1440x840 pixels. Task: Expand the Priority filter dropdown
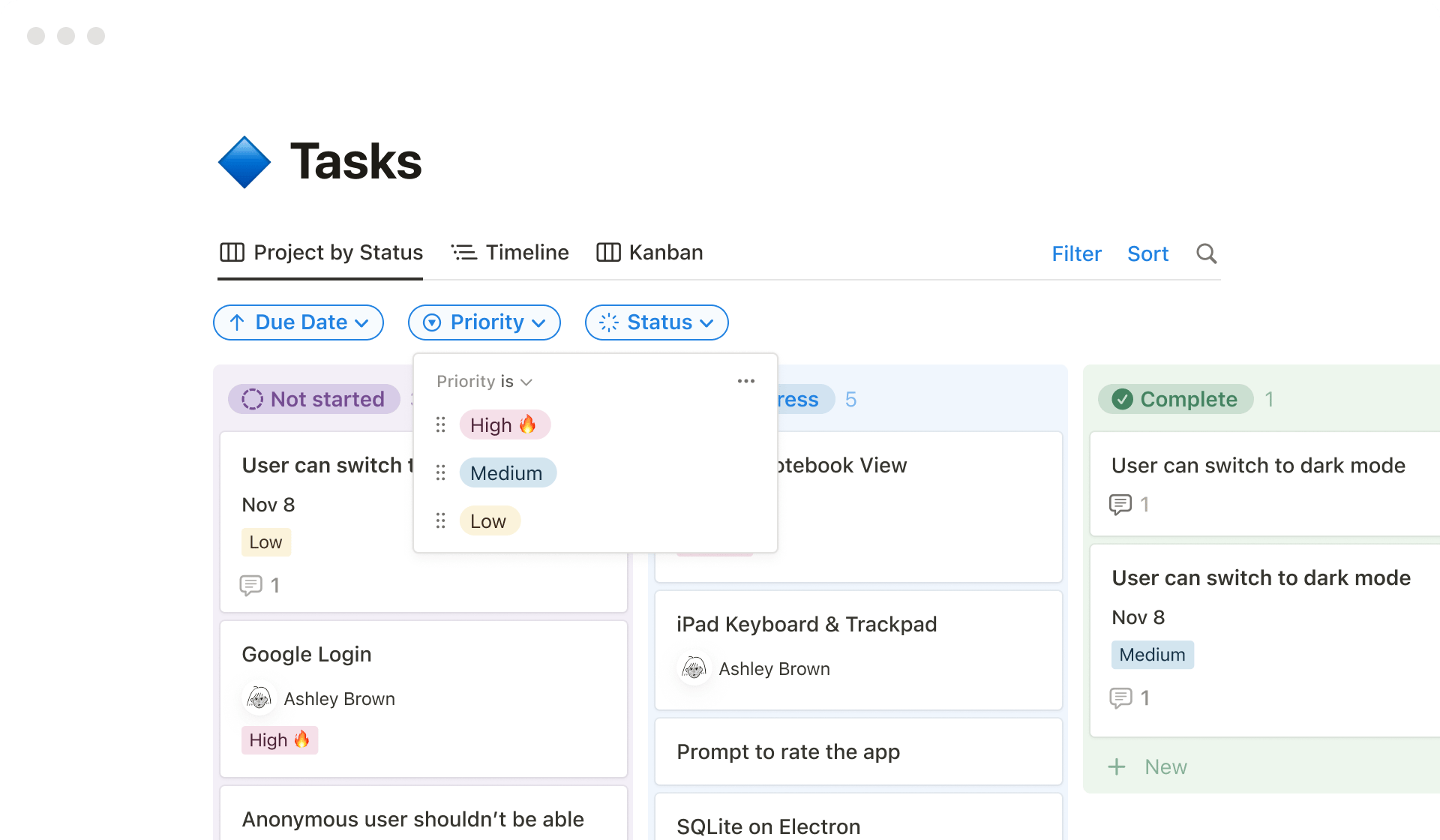tap(484, 322)
